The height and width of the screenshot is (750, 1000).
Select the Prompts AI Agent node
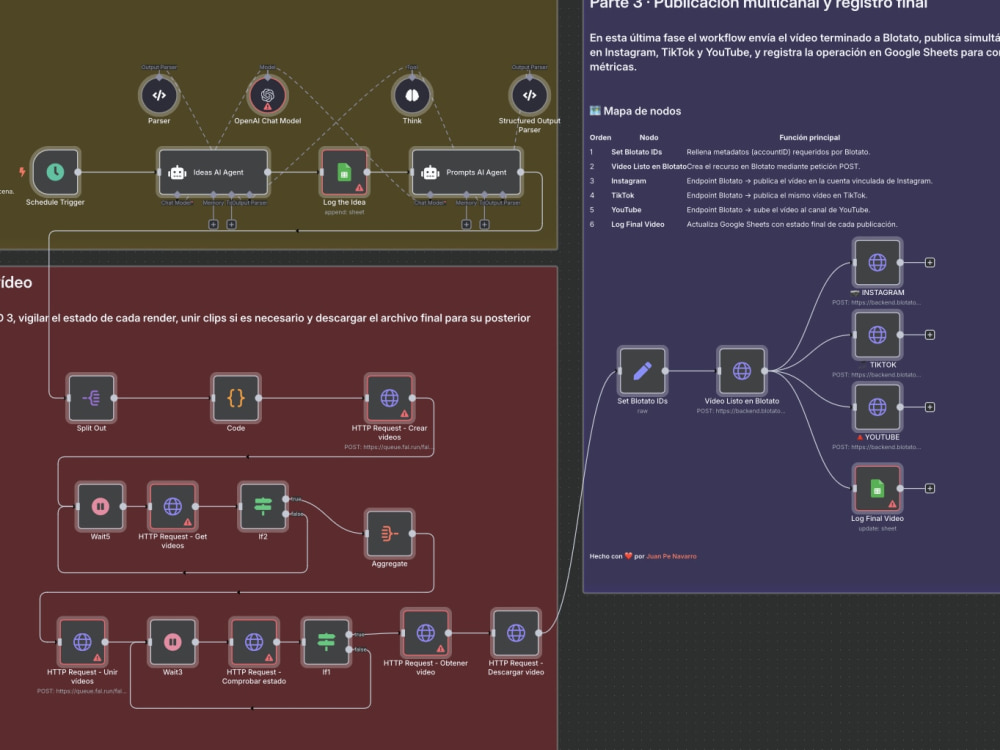(x=466, y=172)
